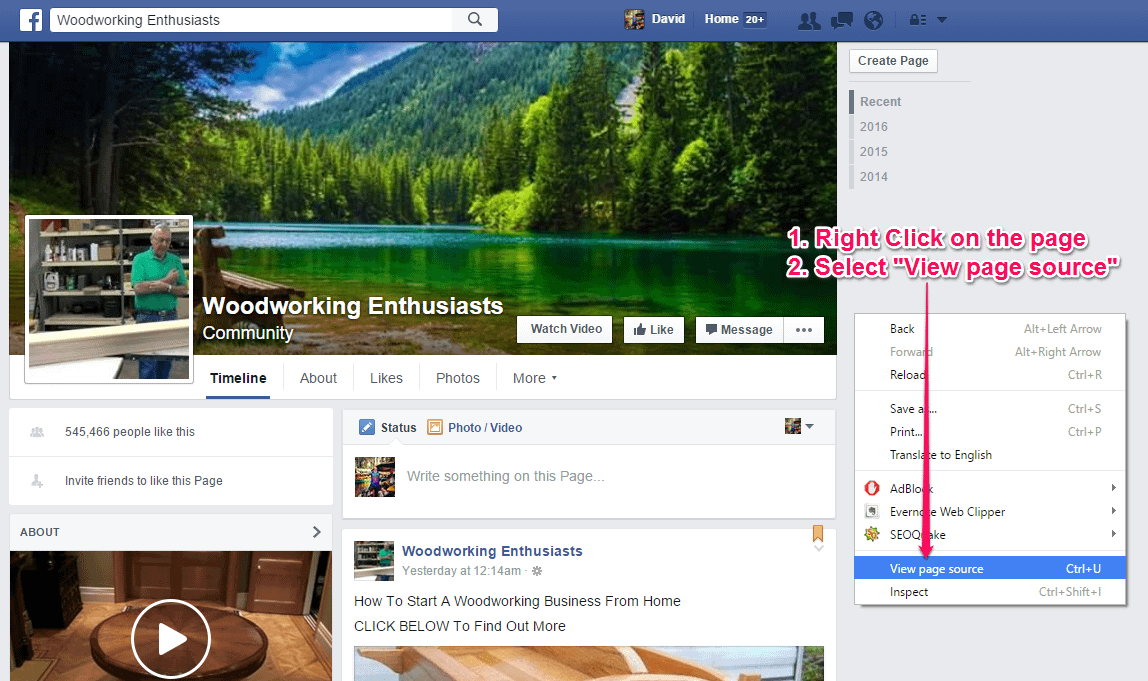Viewport: 1148px width, 681px height.
Task: Click the AdBlock red hand icon
Action: [x=872, y=488]
